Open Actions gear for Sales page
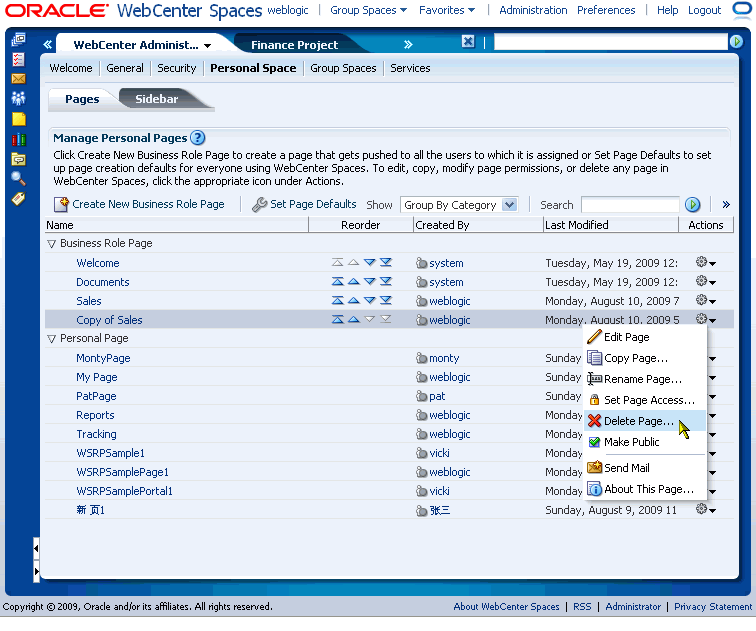Viewport: 756px width, 631px height. coord(705,300)
